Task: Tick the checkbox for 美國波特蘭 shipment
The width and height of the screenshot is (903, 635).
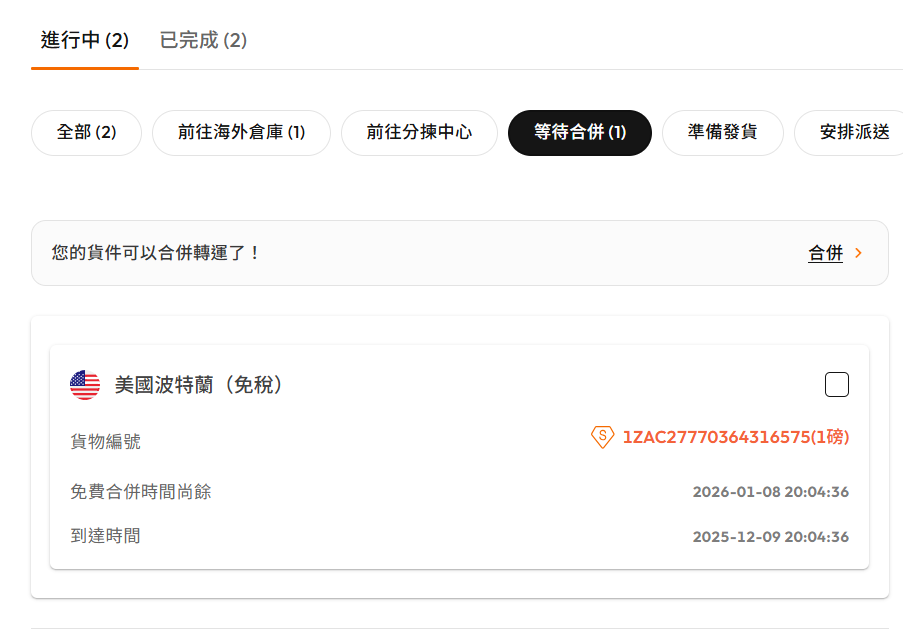Action: pos(837,385)
